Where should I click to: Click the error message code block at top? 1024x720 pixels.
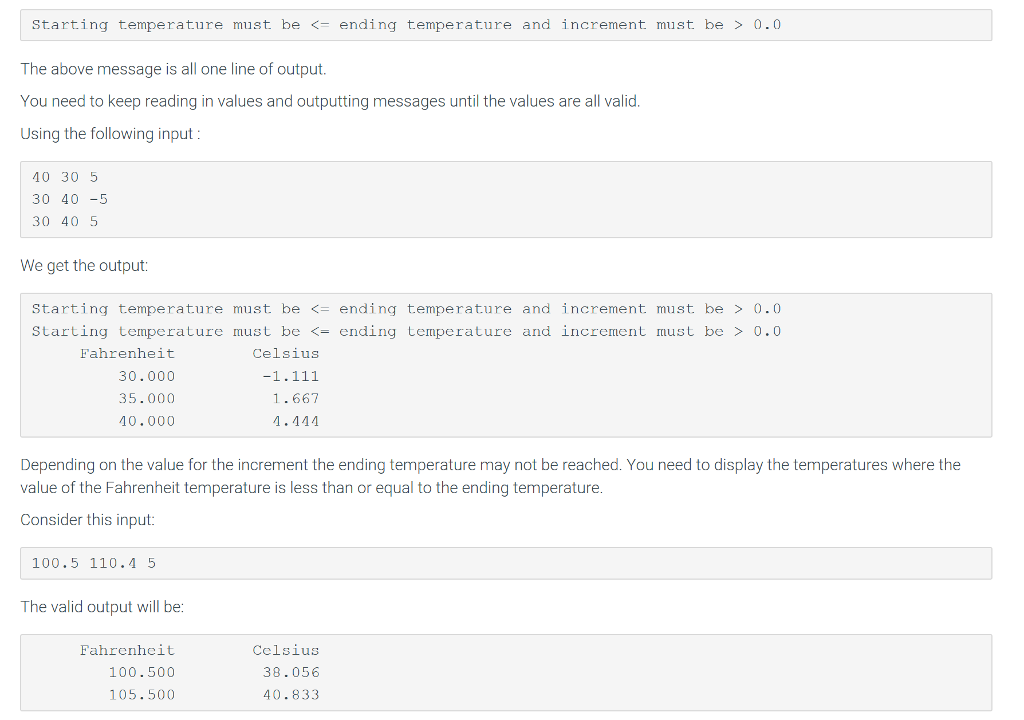[506, 25]
